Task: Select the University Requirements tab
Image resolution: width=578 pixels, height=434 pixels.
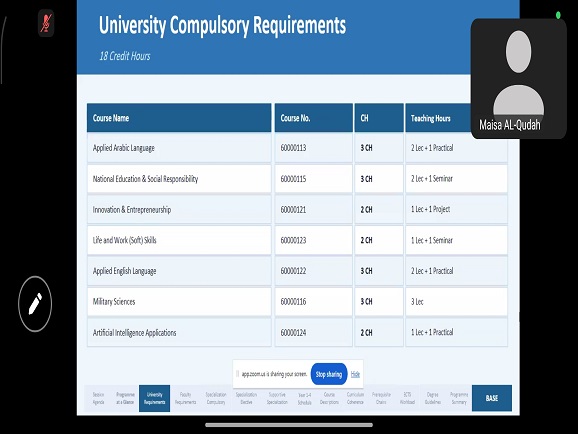Action: click(x=154, y=398)
